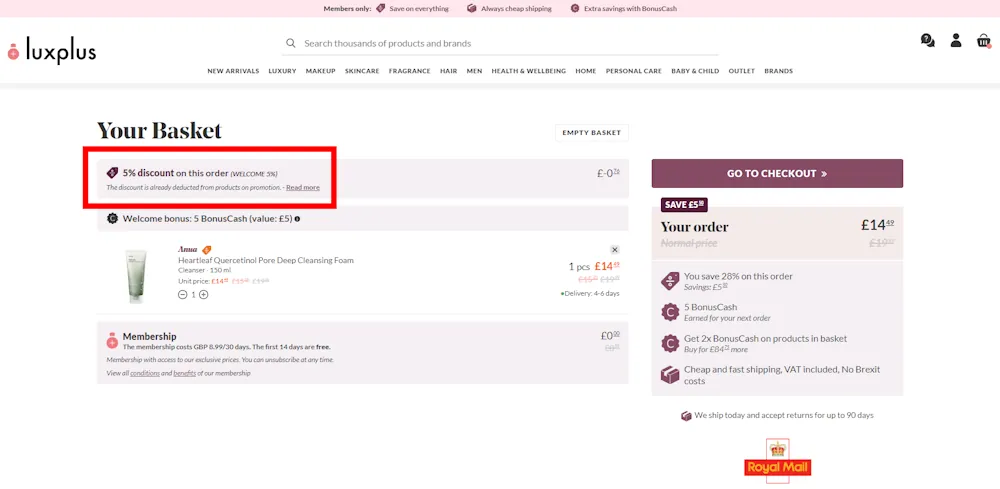Open the HOME menu
Image resolution: width=1000 pixels, height=489 pixels.
(585, 71)
